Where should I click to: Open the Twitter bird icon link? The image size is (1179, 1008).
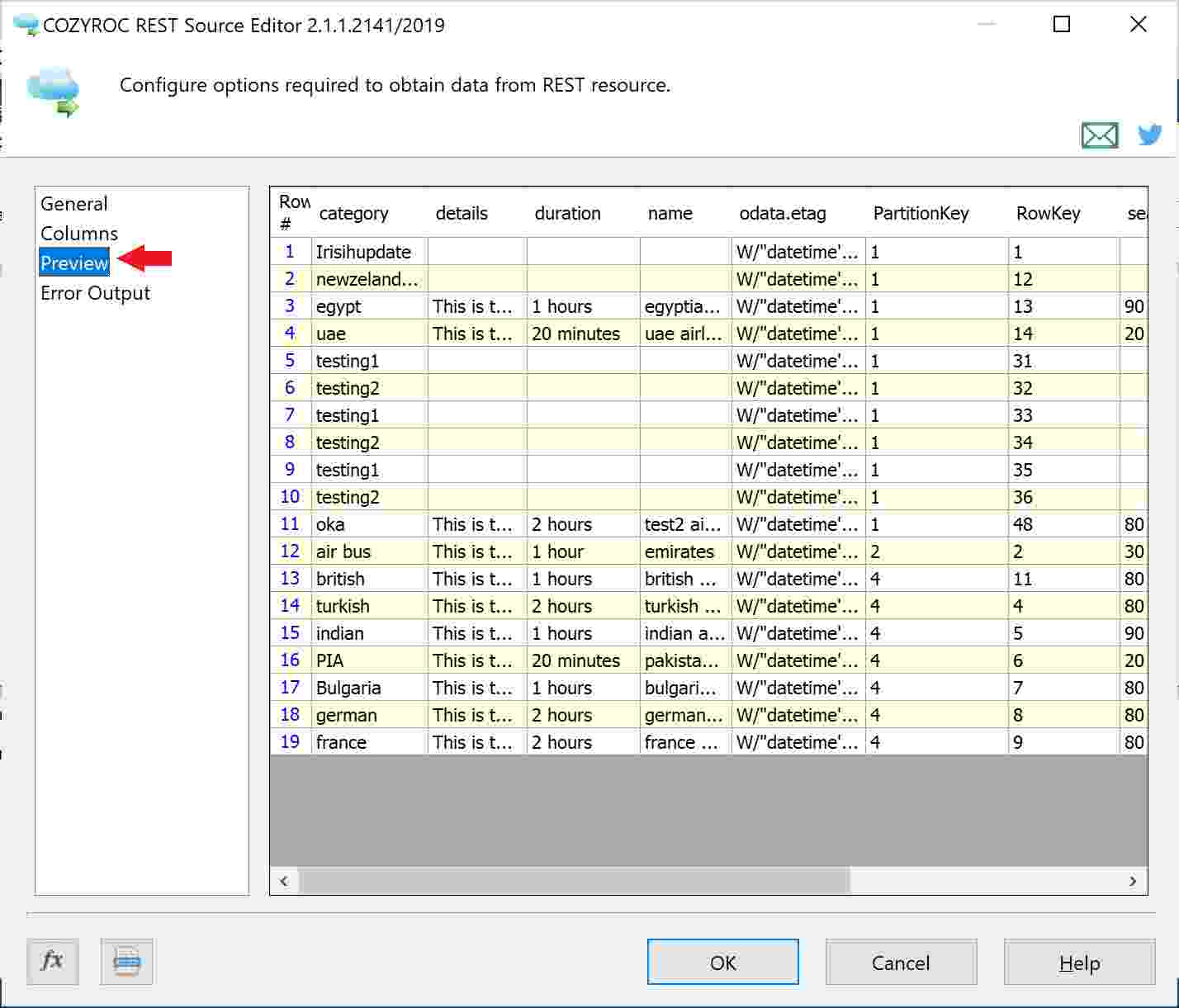(1149, 135)
